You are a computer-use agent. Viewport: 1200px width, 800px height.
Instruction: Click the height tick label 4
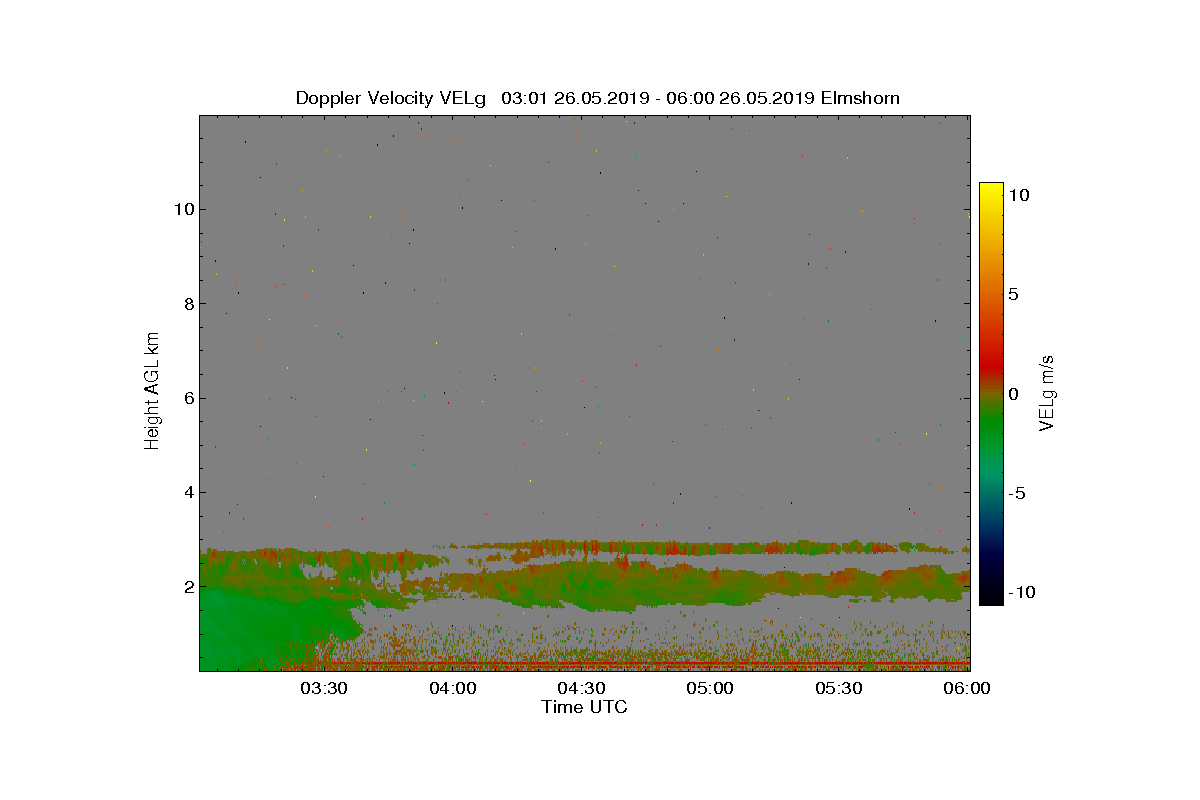[x=187, y=492]
